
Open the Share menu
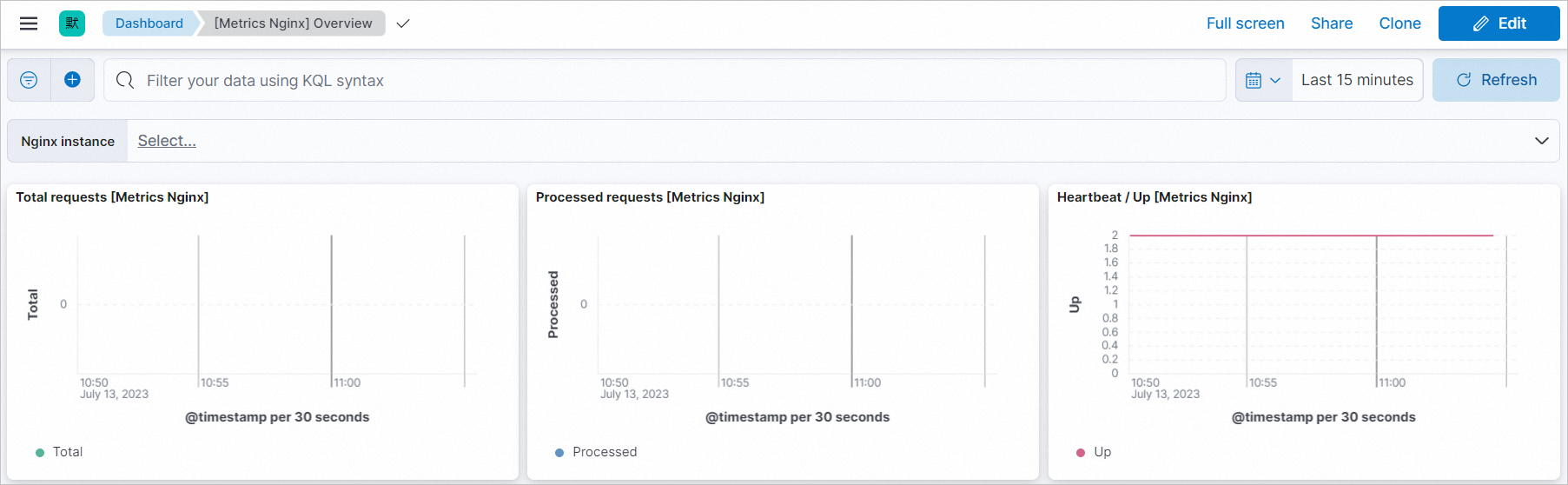coord(1332,23)
